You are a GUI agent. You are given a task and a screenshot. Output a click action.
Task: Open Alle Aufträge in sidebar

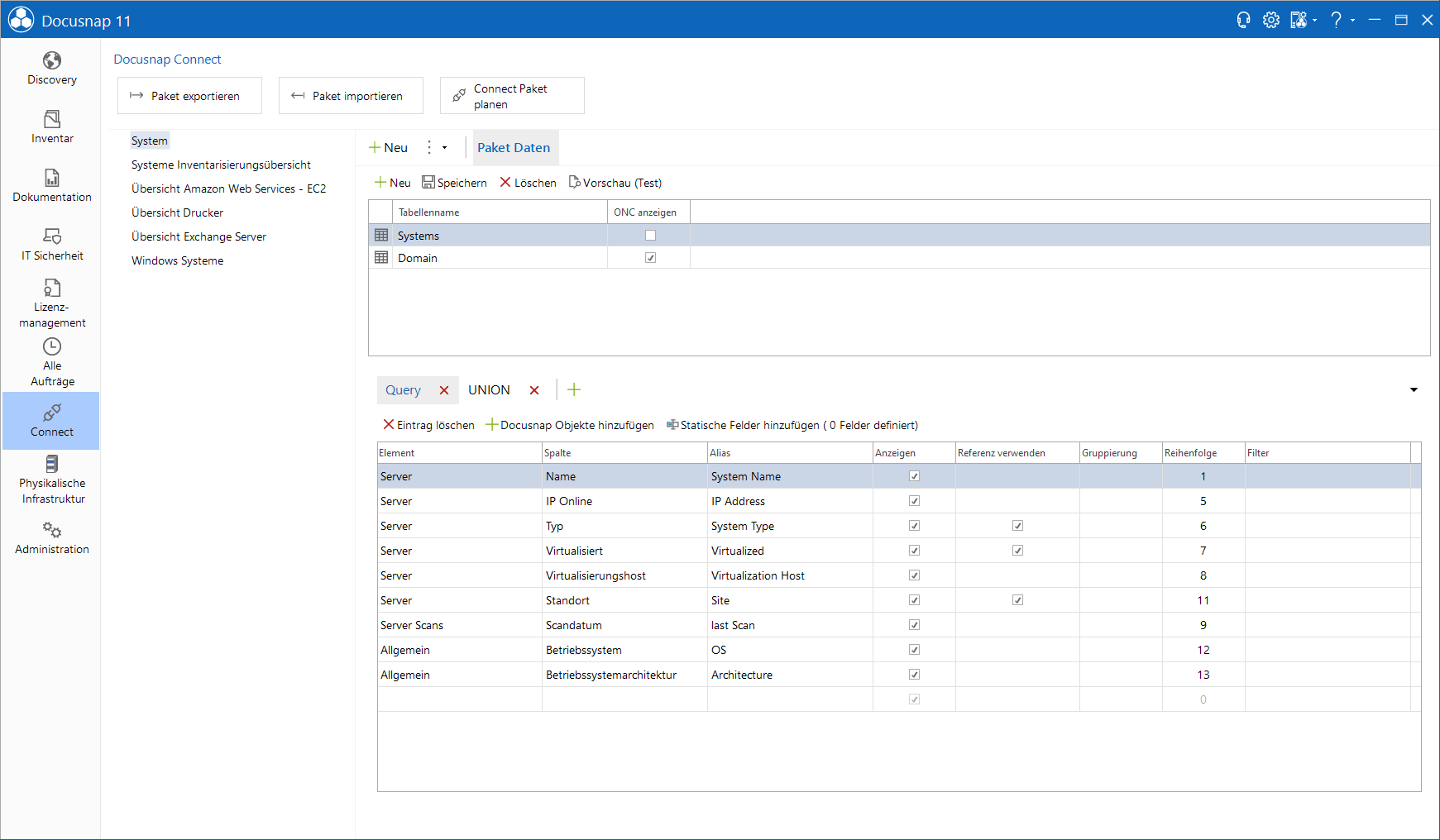tap(51, 362)
